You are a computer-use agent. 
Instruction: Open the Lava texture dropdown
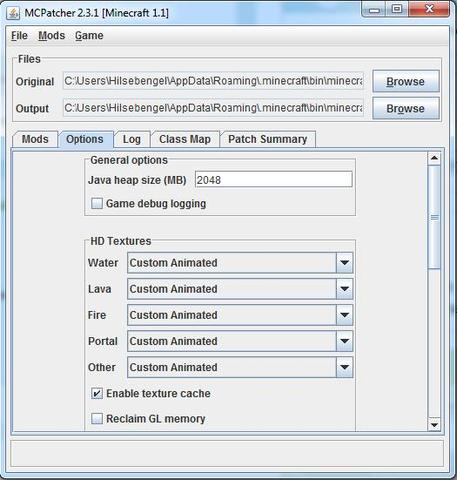pyautogui.click(x=344, y=289)
